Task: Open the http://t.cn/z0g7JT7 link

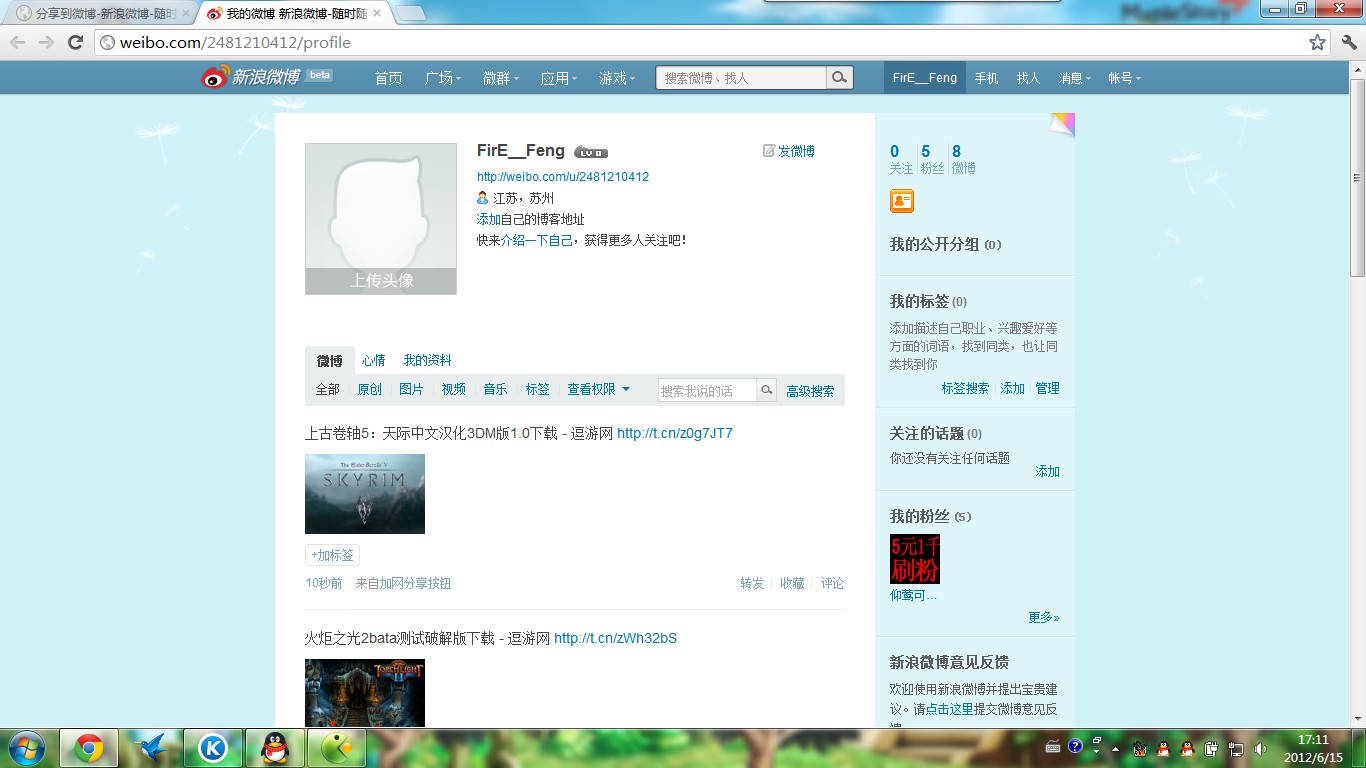Action: click(x=675, y=433)
